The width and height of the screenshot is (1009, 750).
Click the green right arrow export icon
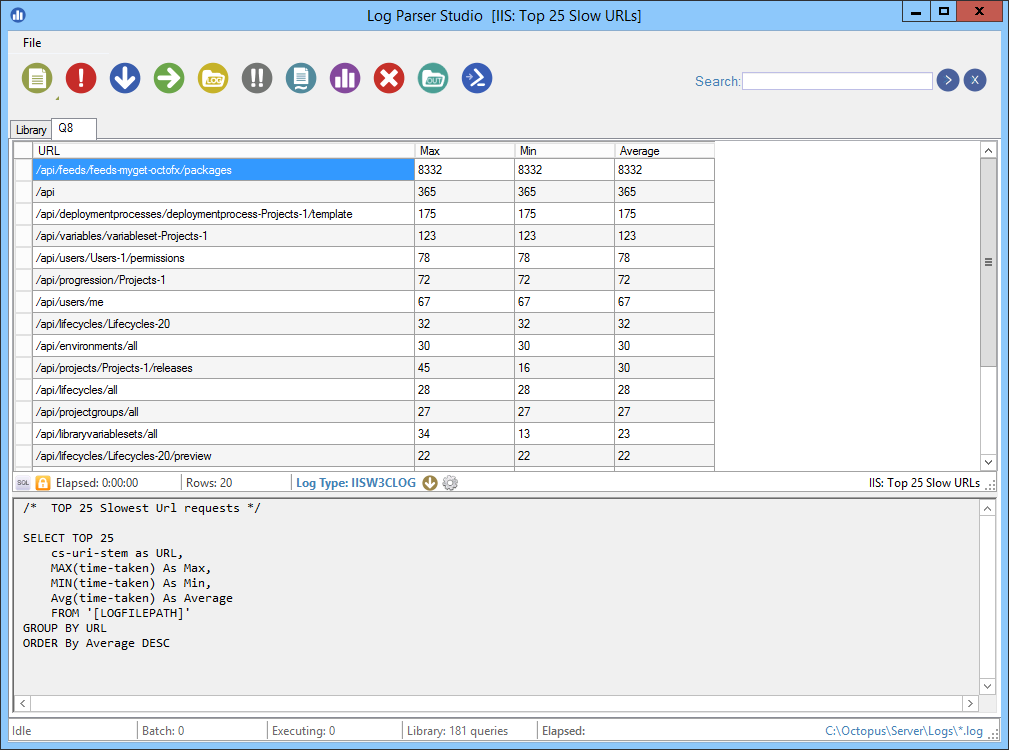click(x=169, y=78)
